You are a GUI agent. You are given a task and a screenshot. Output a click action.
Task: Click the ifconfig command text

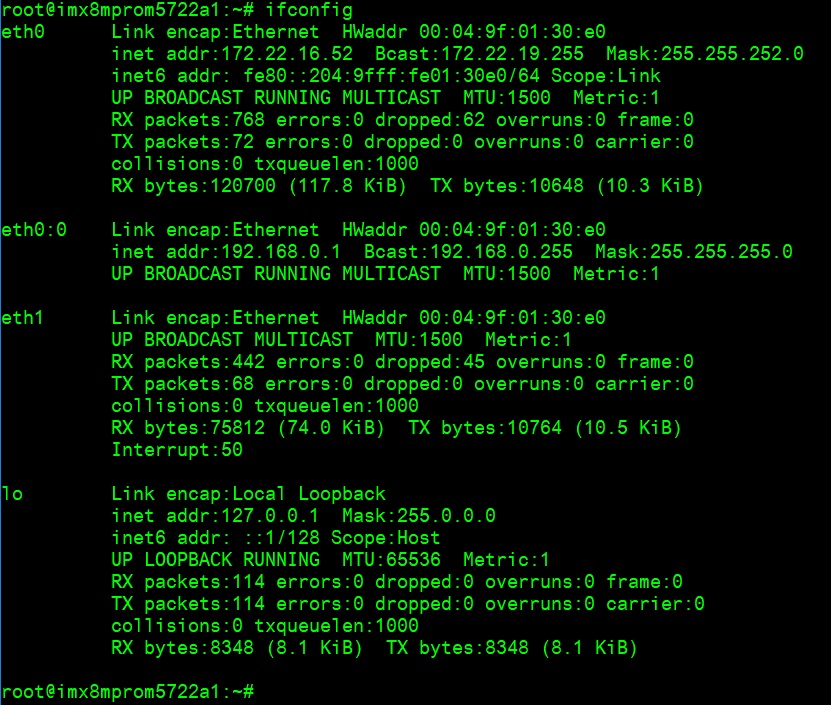coord(309,10)
